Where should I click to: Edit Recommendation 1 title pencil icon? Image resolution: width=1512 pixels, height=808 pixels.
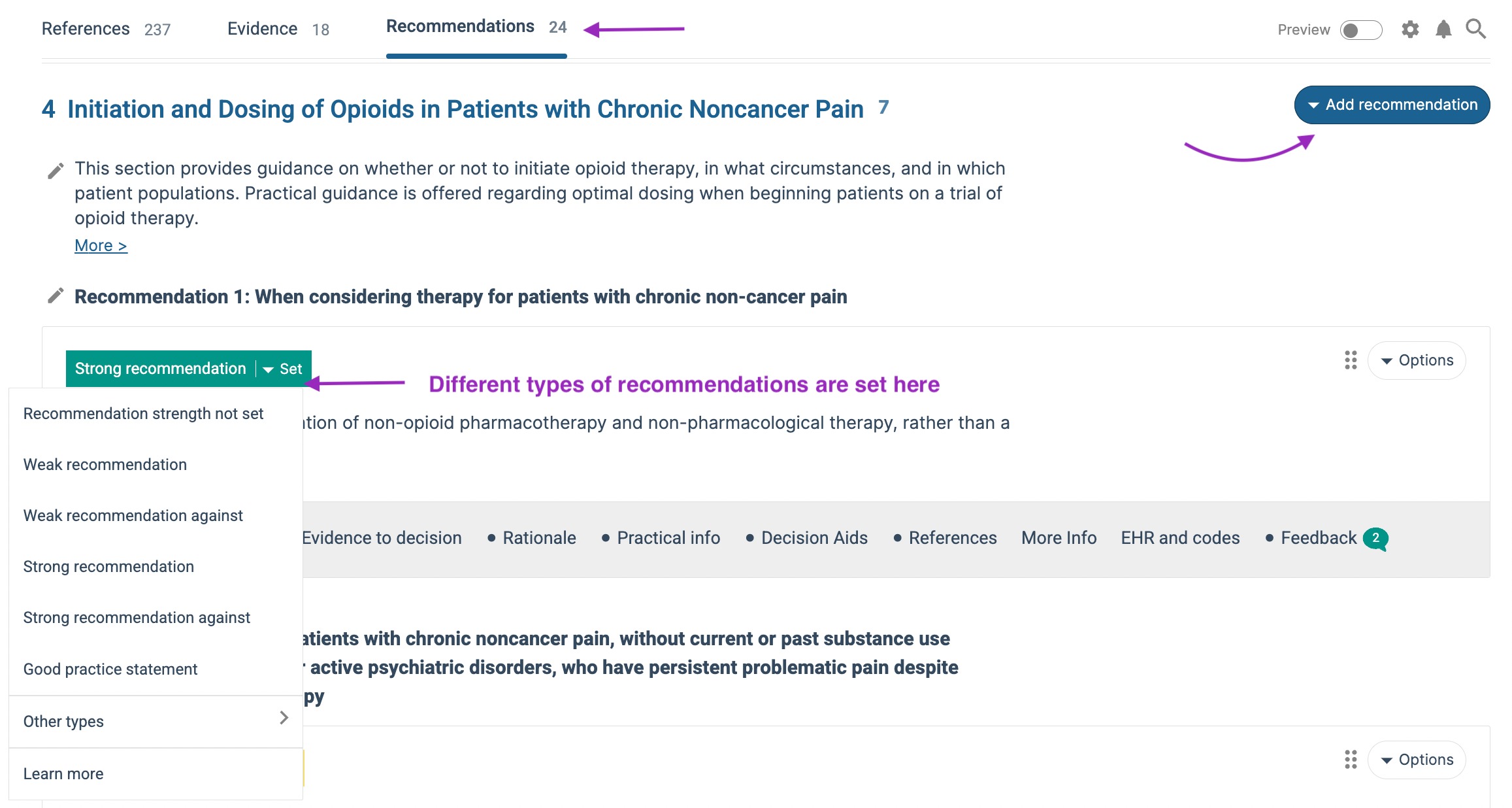(x=56, y=296)
